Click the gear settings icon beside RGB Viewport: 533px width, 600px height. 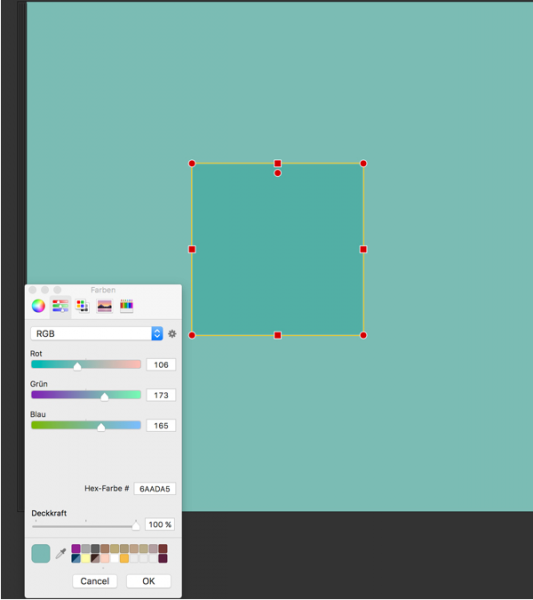pyautogui.click(x=172, y=334)
